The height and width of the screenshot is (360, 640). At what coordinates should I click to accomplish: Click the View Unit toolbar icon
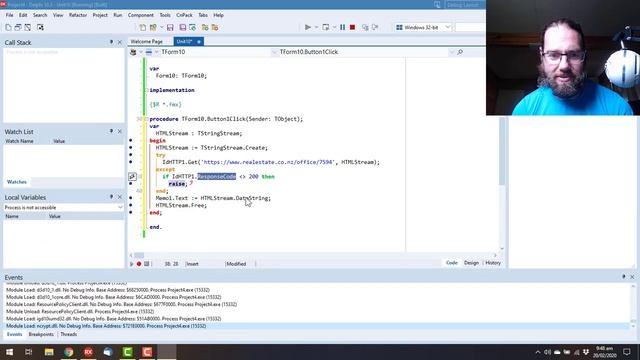pyautogui.click(x=18, y=27)
